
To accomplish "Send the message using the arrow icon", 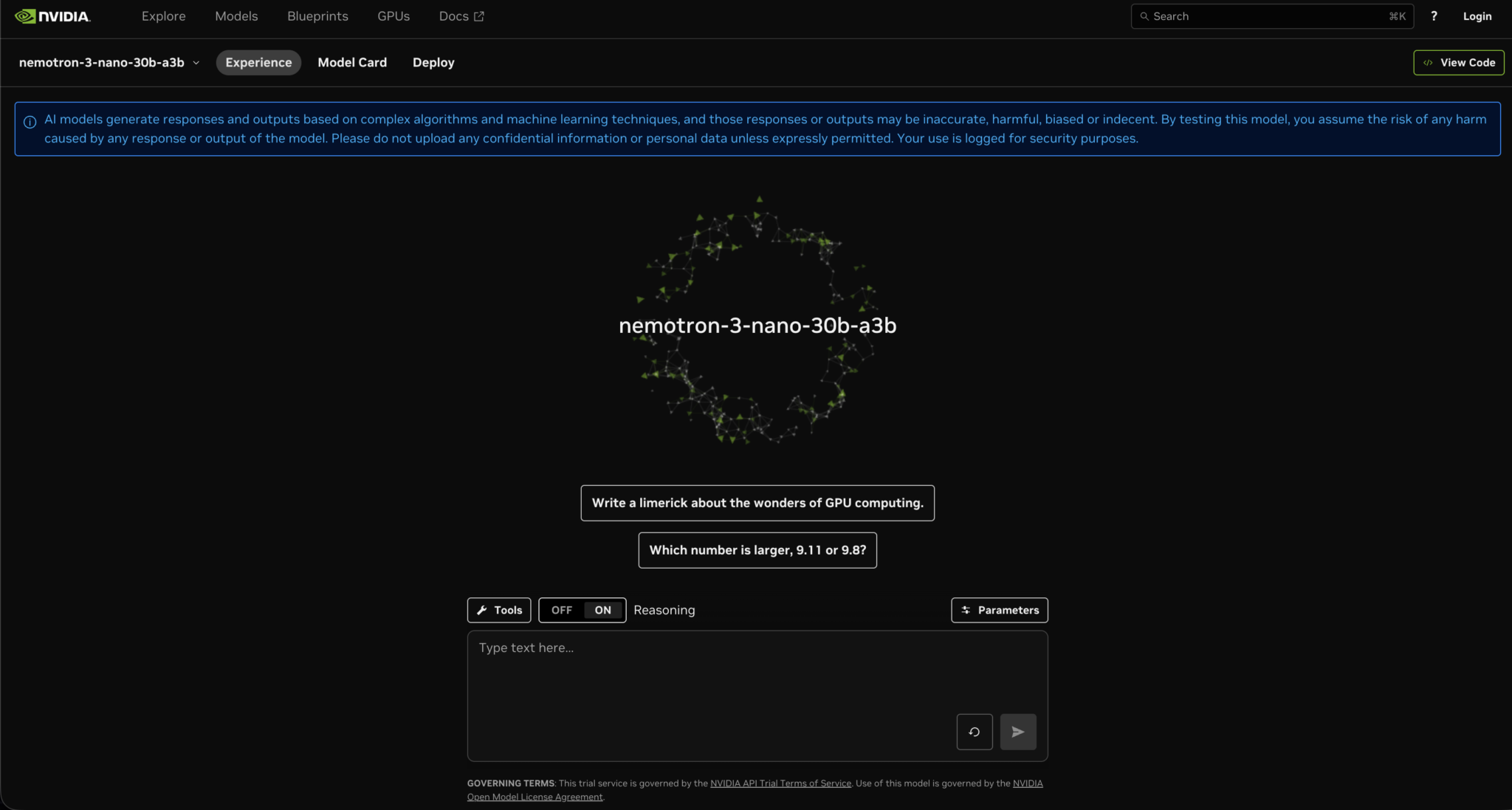I will [1017, 732].
